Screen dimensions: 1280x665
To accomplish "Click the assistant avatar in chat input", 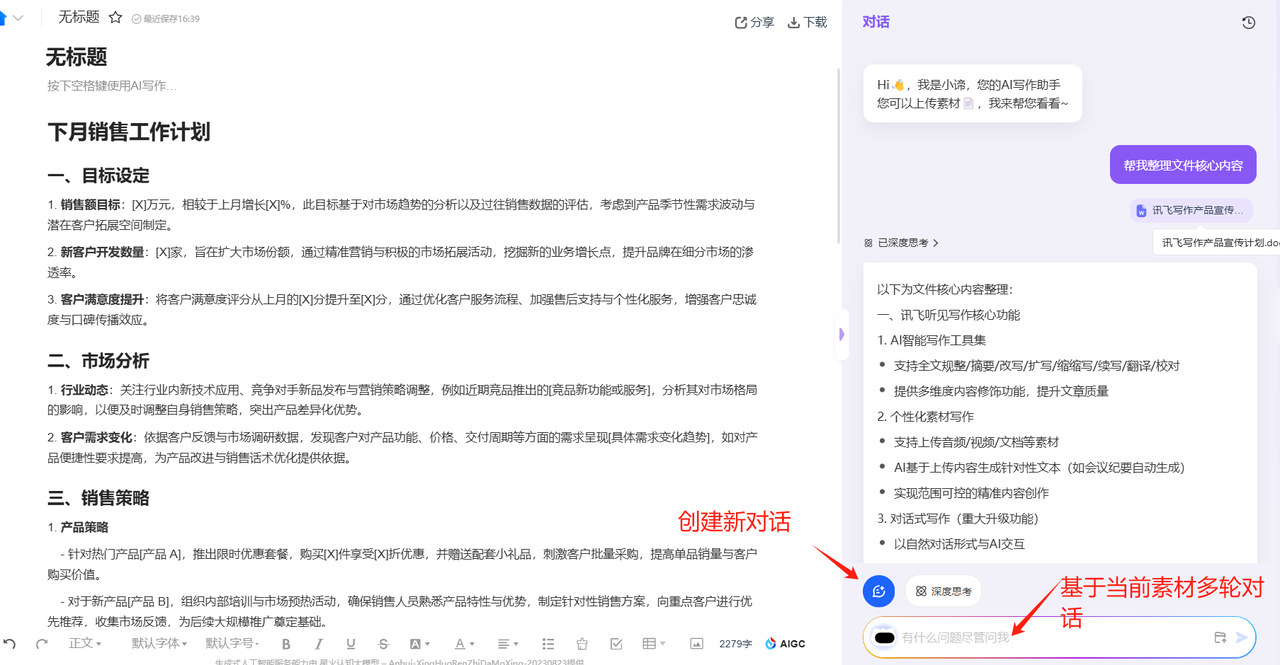I will pyautogui.click(x=884, y=637).
